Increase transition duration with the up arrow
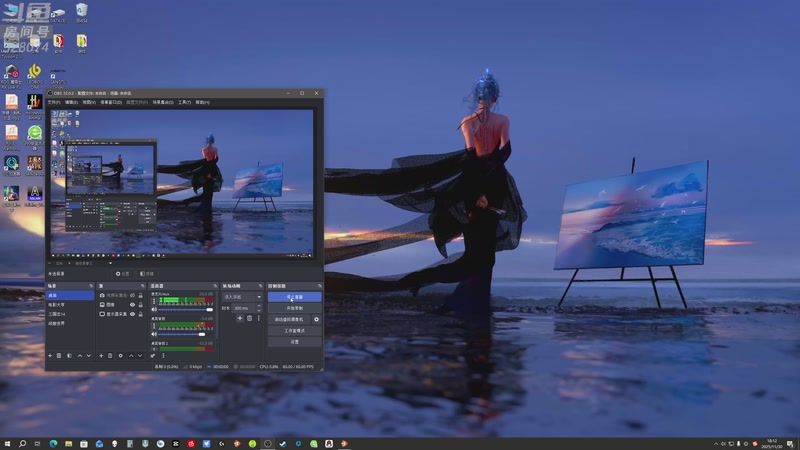This screenshot has height=450, width=800. tap(259, 306)
